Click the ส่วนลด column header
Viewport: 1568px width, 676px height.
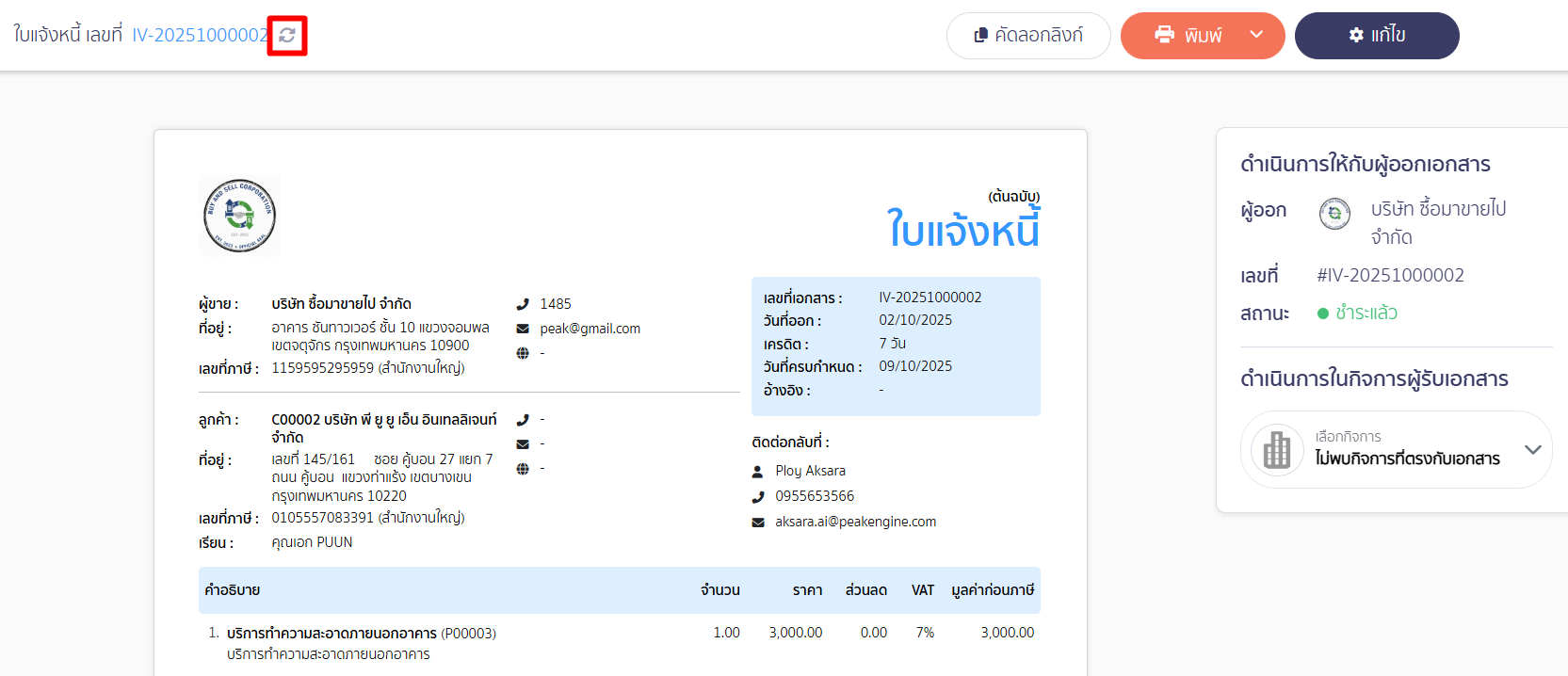click(x=866, y=590)
